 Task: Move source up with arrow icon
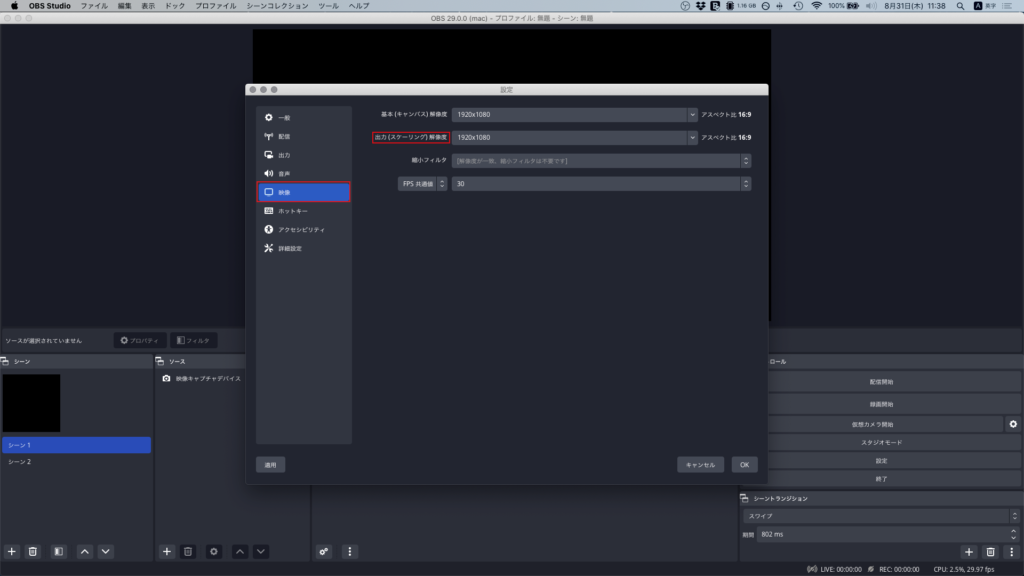tap(240, 551)
